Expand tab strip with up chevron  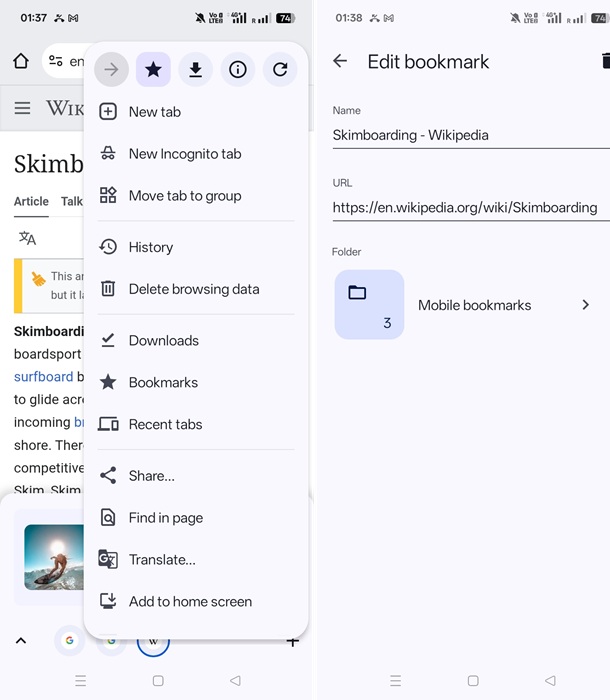click(x=21, y=641)
